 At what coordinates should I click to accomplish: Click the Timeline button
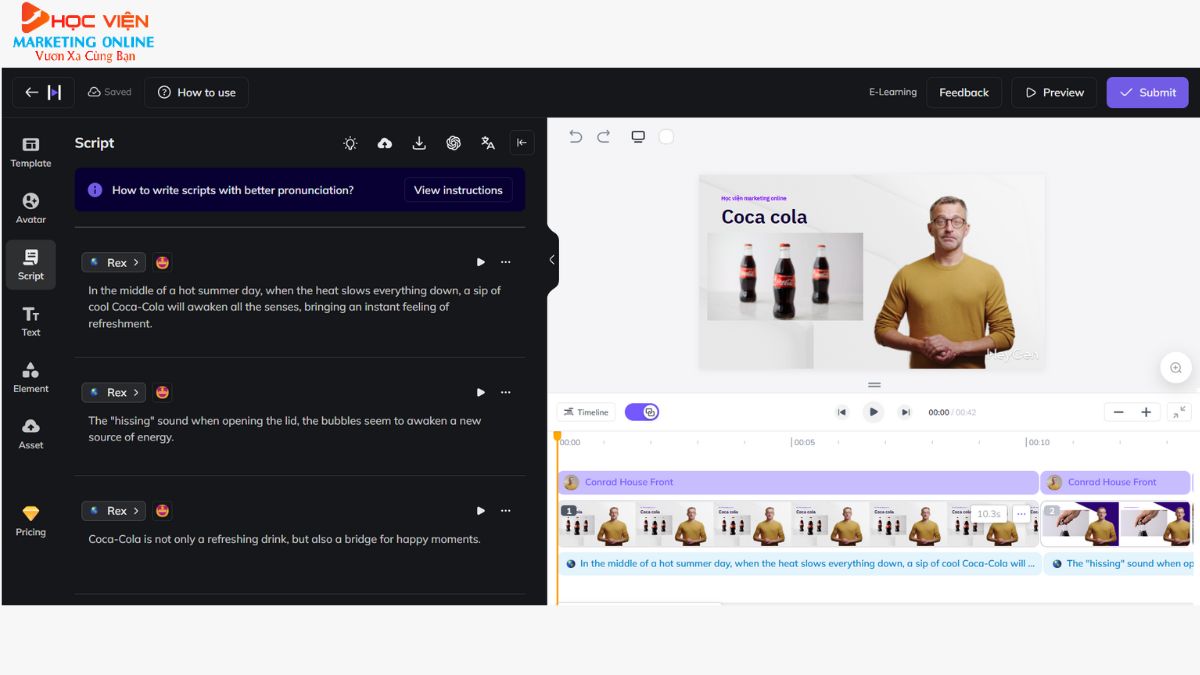pos(587,412)
